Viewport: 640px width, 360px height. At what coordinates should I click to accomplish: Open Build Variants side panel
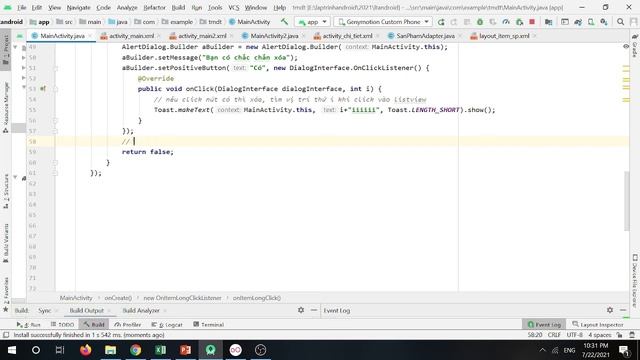point(6,243)
